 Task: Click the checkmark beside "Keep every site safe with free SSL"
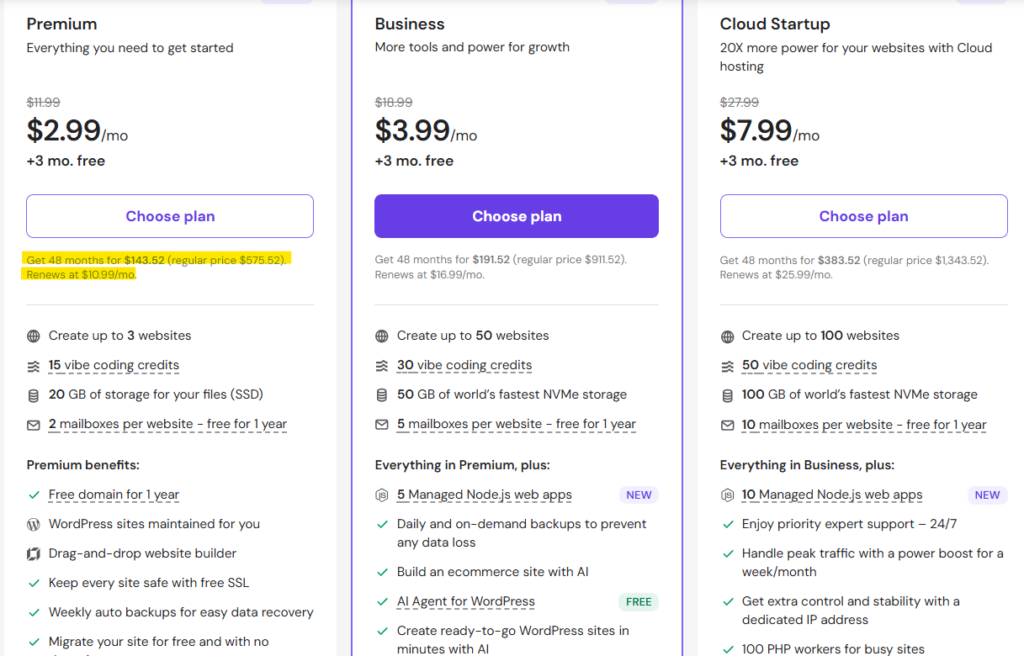click(x=33, y=582)
